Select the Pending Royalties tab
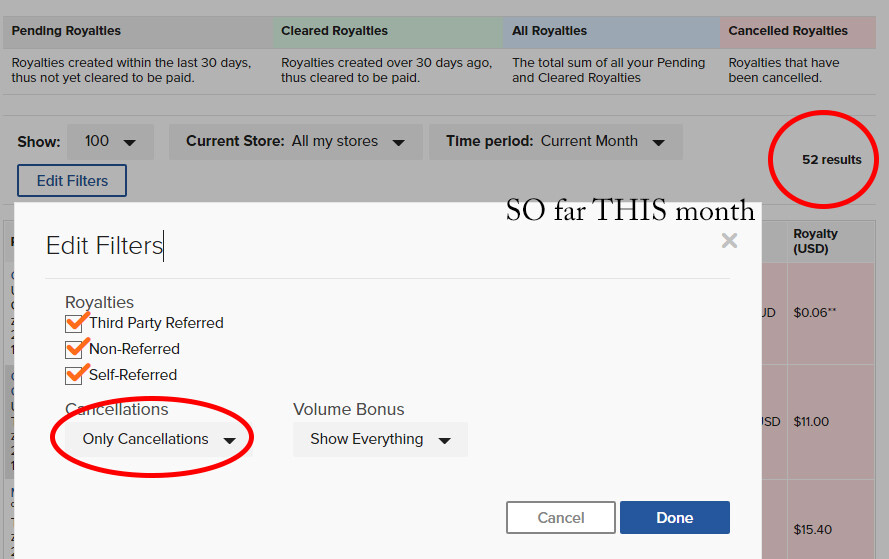Image resolution: width=889 pixels, height=559 pixels. 138,32
